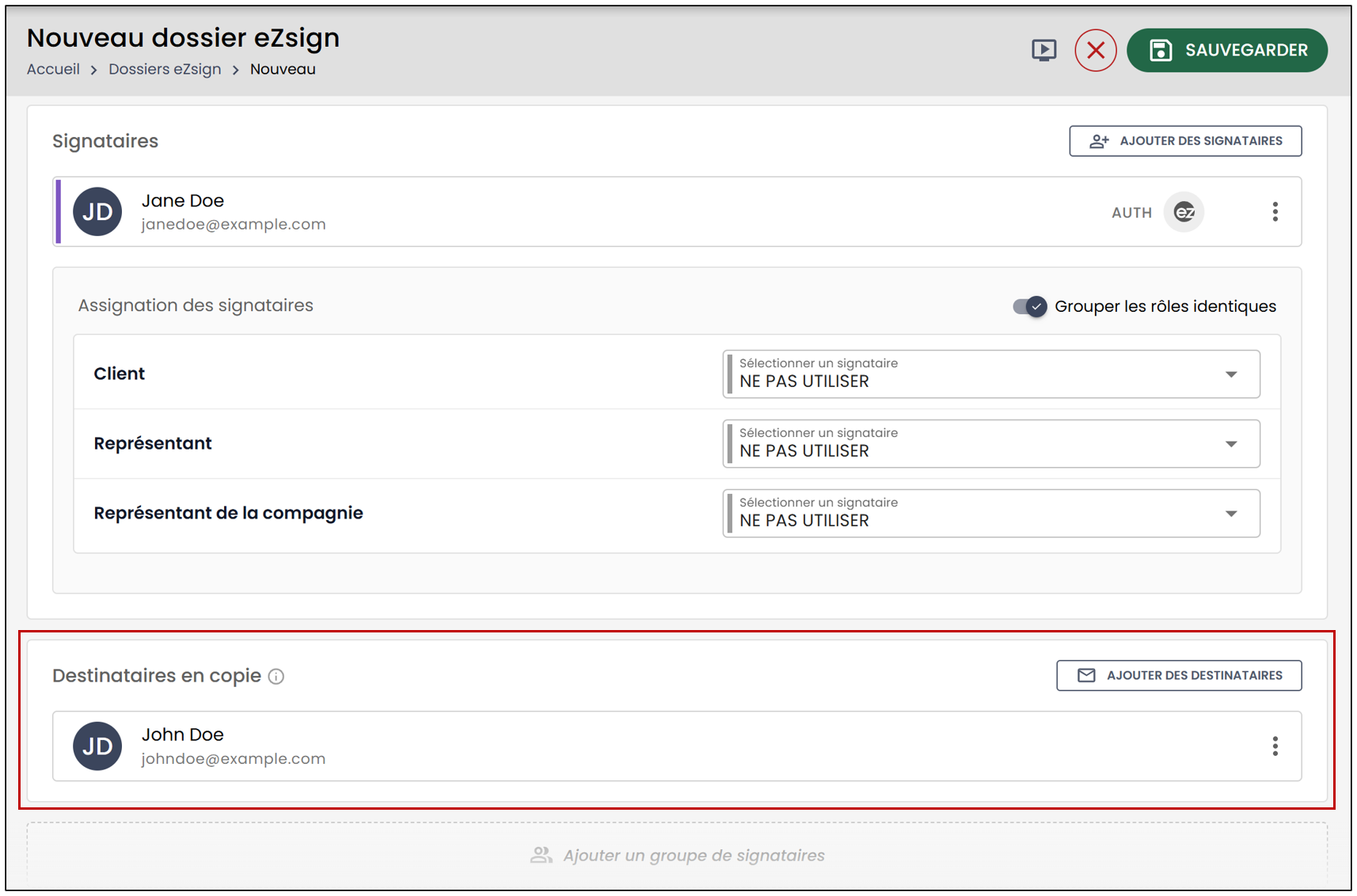1357x896 pixels.
Task: Click the info icon beside Destinataires en copie
Action: [276, 677]
